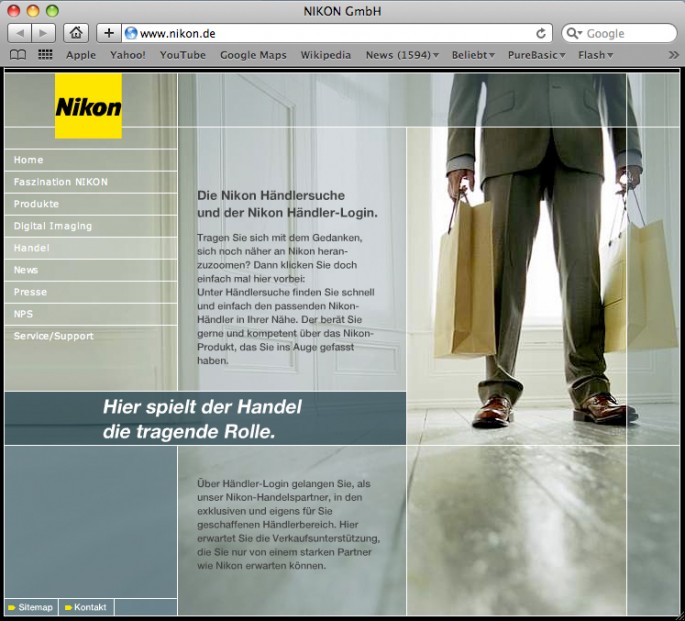Open the home page using house icon
The width and height of the screenshot is (685, 621).
coord(76,33)
